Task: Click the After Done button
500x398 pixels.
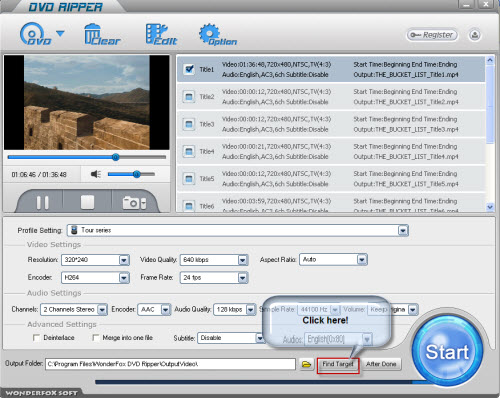Action: pos(381,364)
